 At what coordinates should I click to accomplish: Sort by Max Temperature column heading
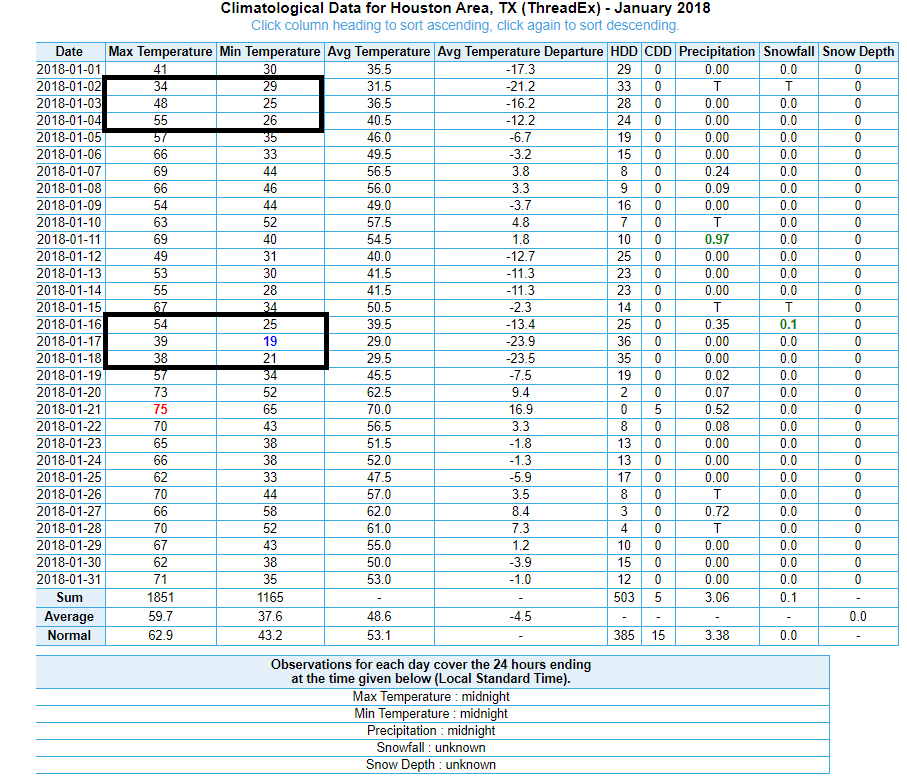click(160, 51)
